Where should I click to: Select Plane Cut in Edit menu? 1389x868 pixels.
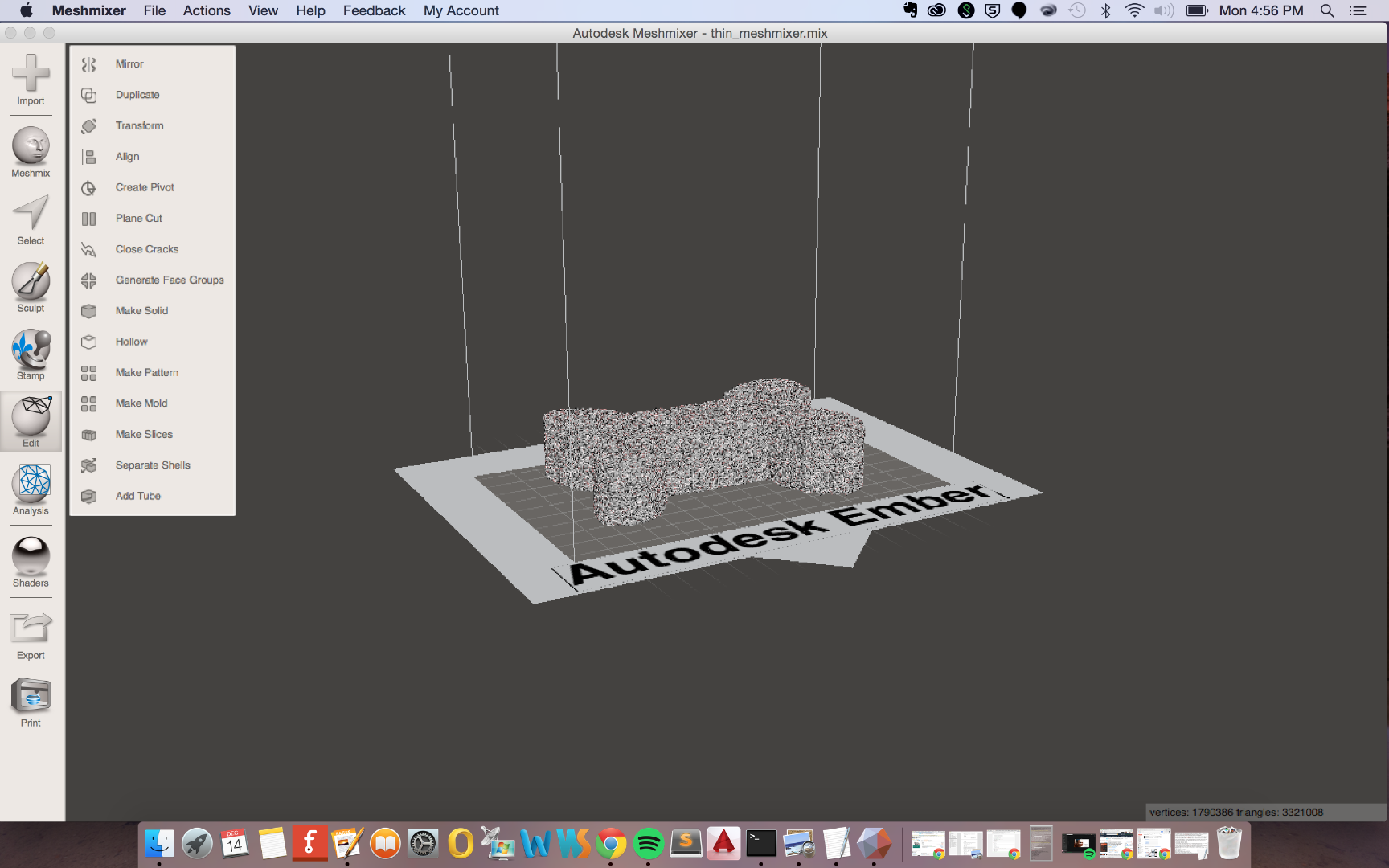coord(138,219)
